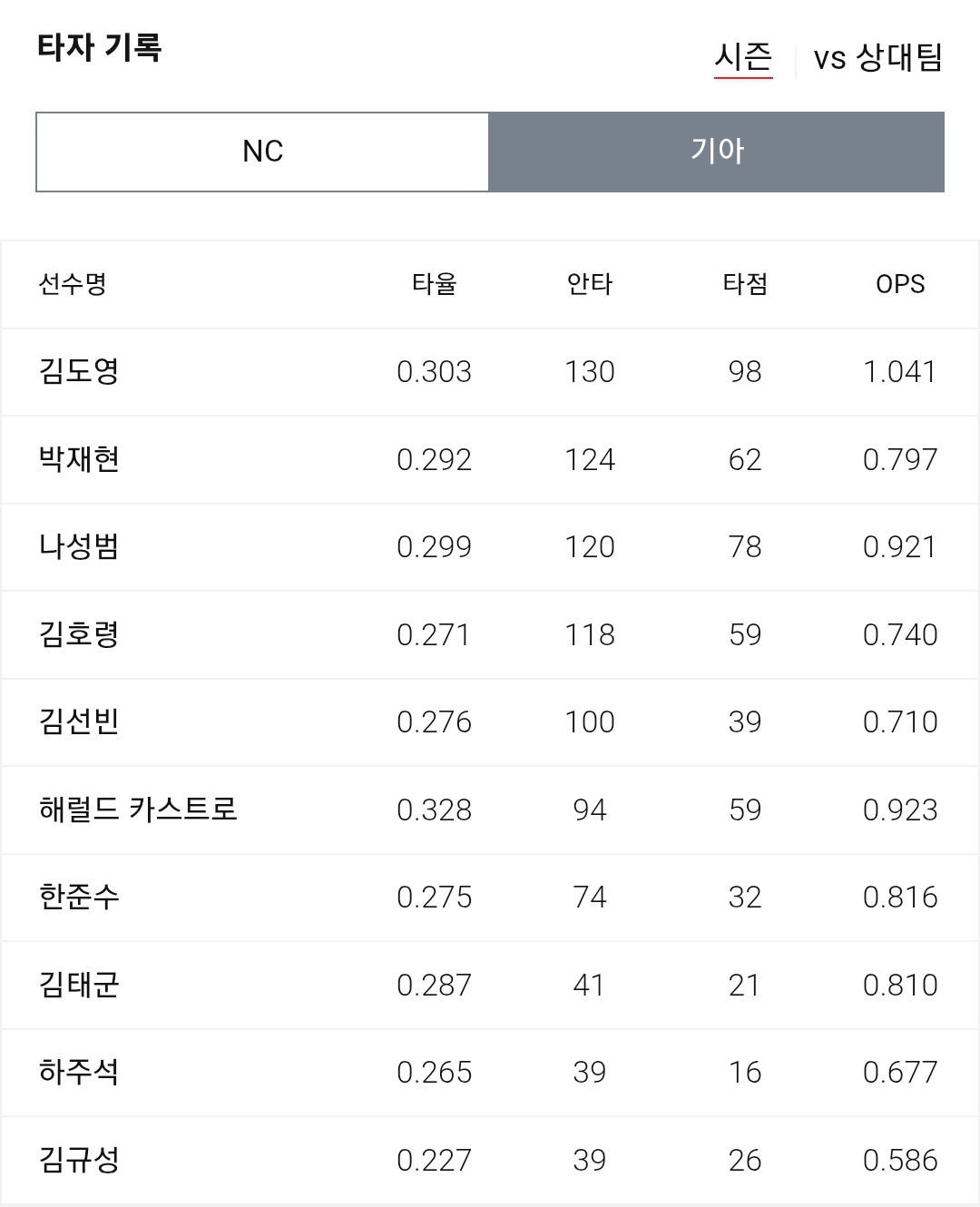
Task: Sort by 타점 column header
Action: pyautogui.click(x=745, y=284)
